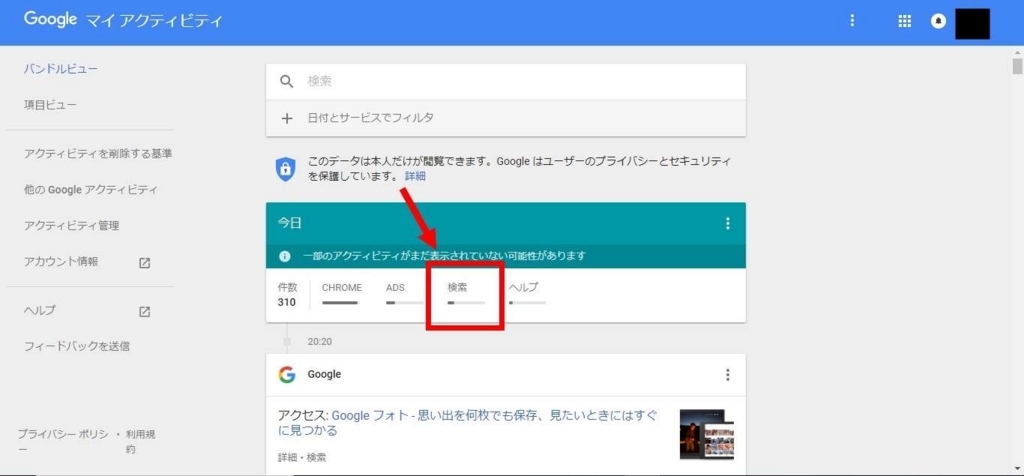
Task: Click フィードバックを送信
Action: tap(76, 346)
